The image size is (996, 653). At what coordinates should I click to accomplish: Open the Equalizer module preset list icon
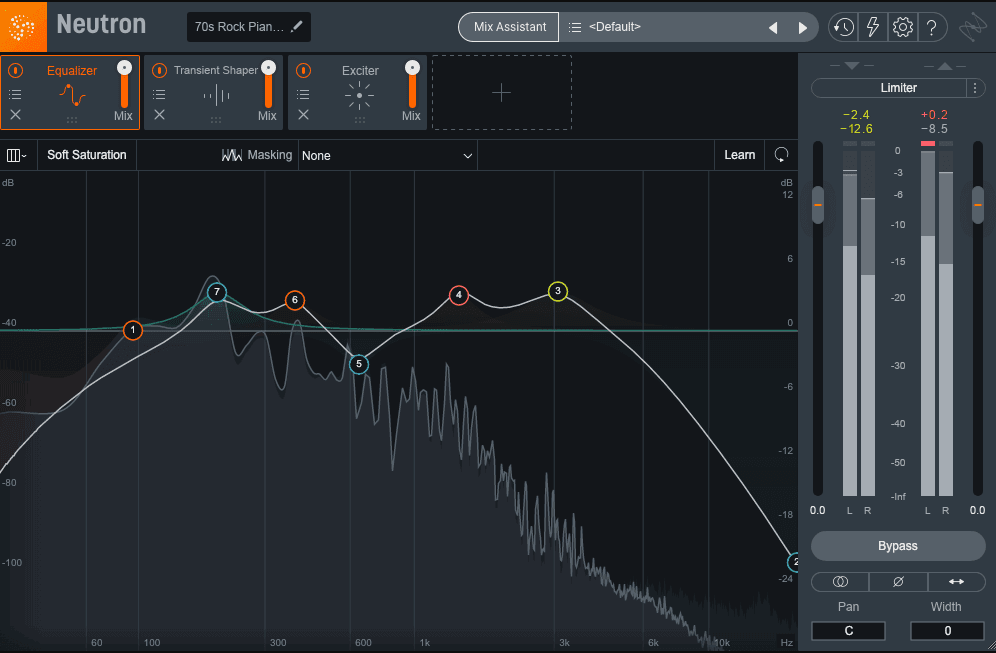(x=15, y=95)
